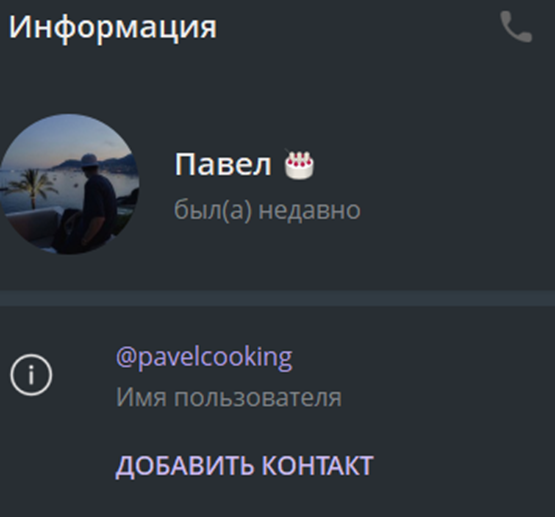Click the gray phone icon at the header's right
This screenshot has width=555, height=517.
516,27
